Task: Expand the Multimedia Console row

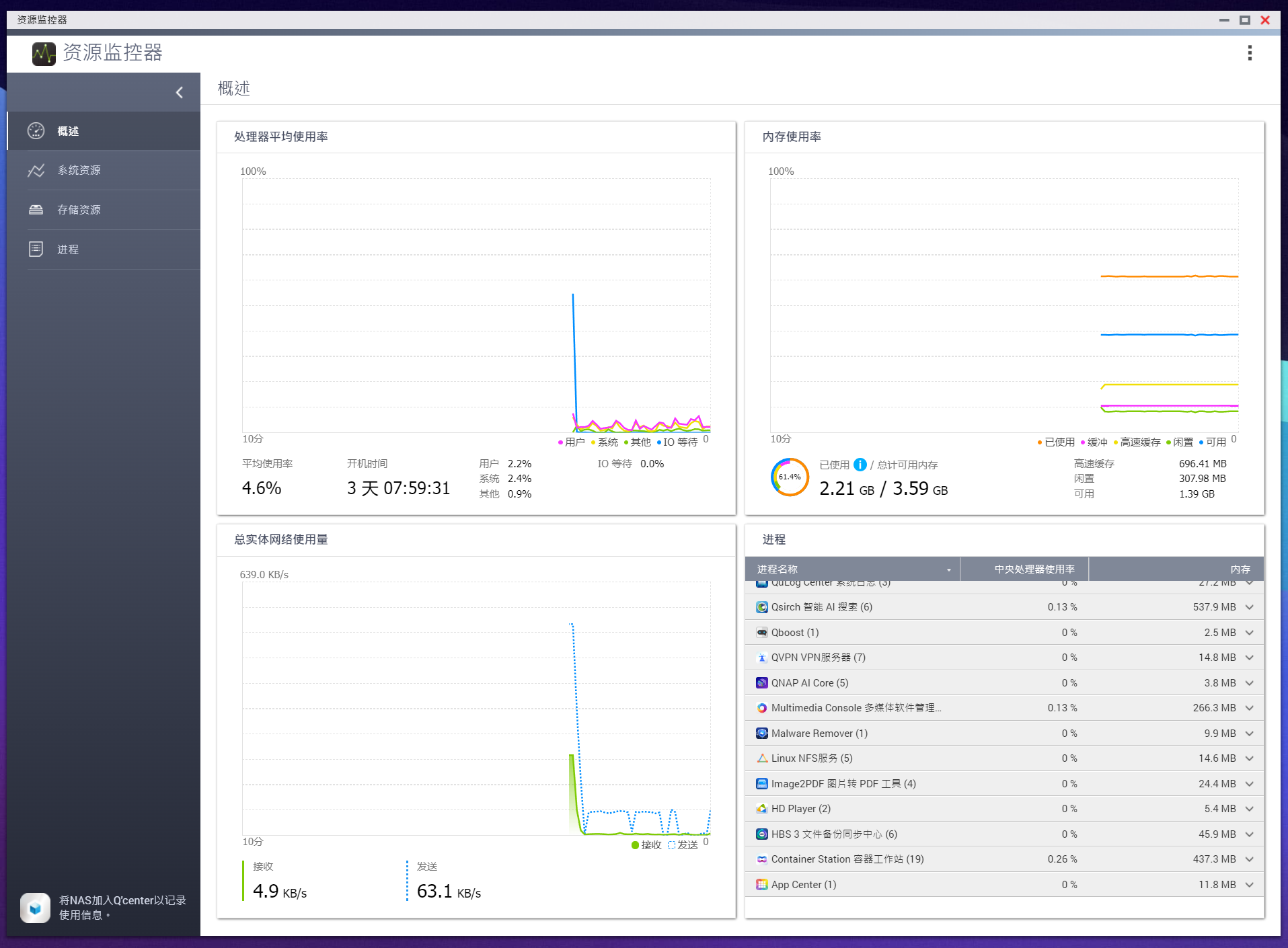Action: pos(1250,708)
